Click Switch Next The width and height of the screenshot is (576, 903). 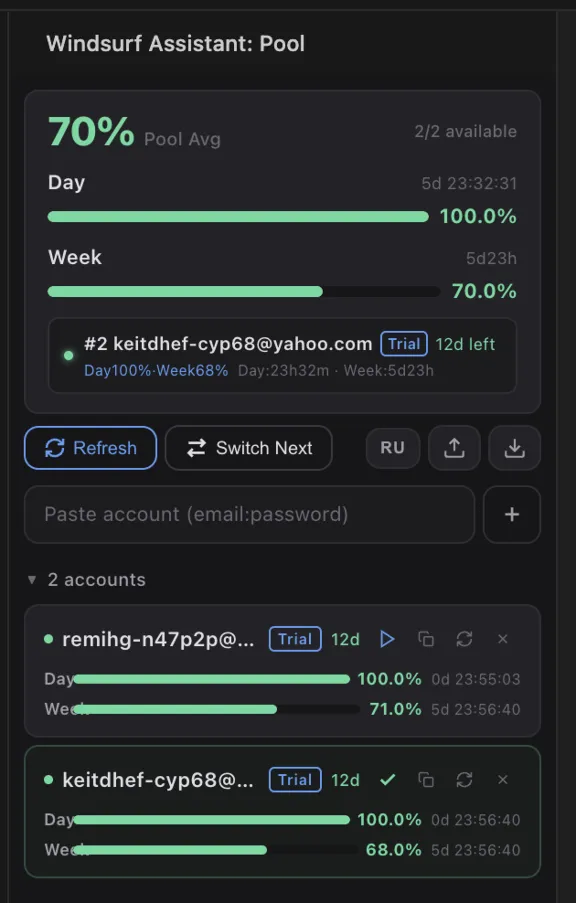click(248, 448)
